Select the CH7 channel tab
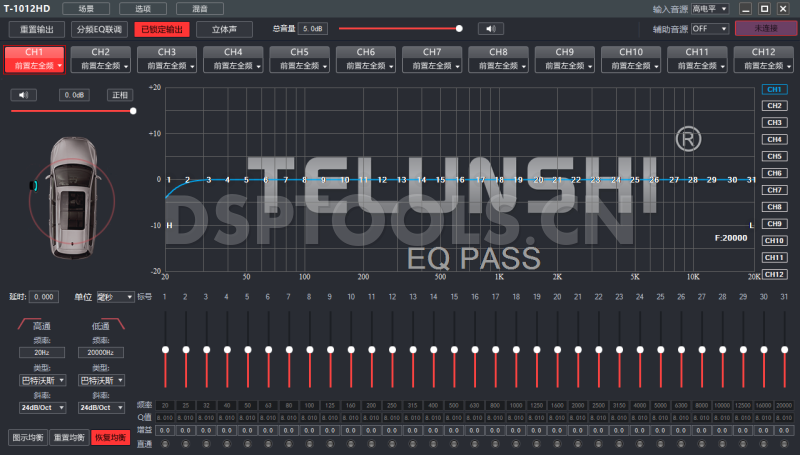 432,52
